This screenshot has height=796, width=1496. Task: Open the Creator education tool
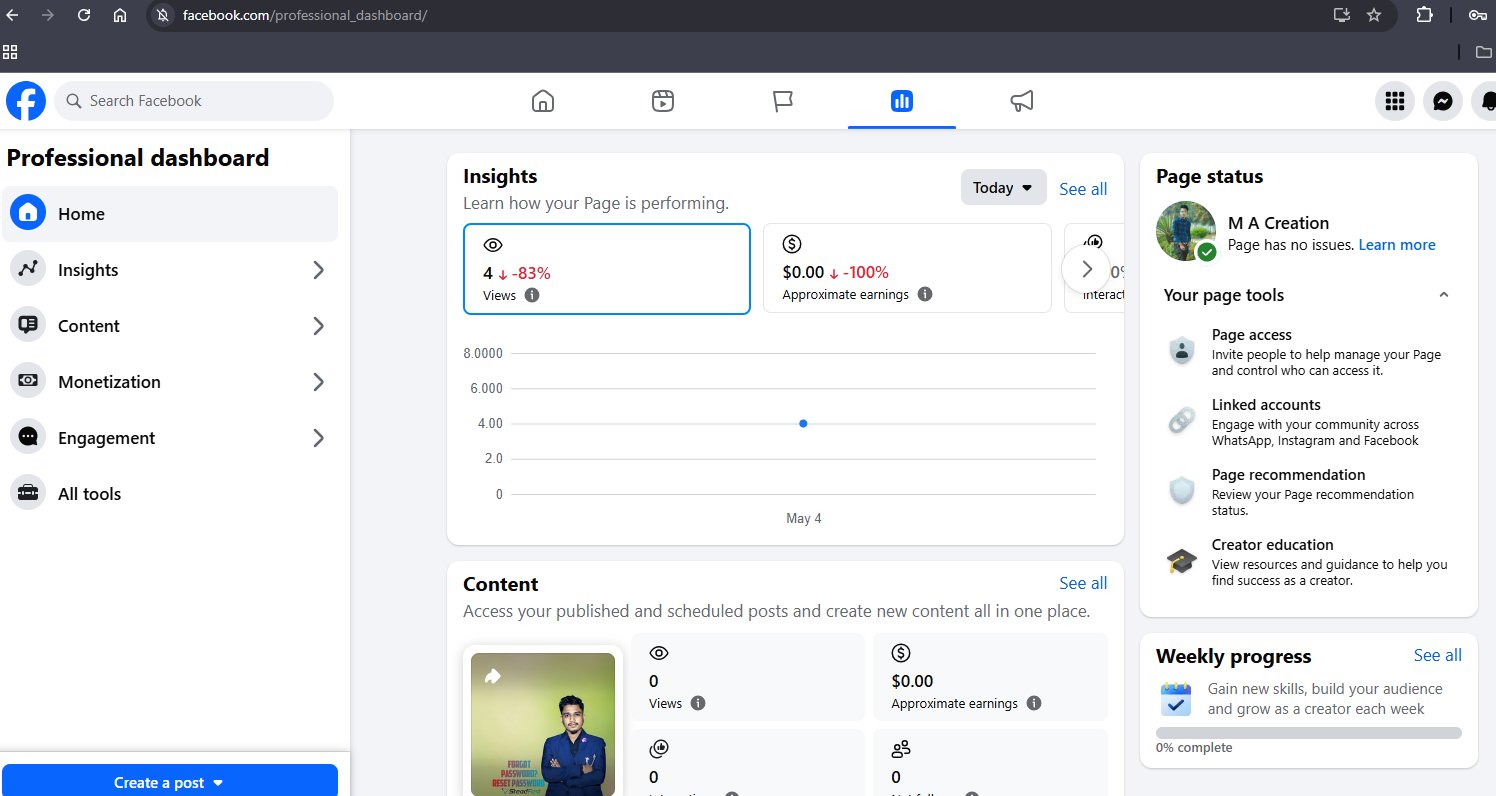1310,561
